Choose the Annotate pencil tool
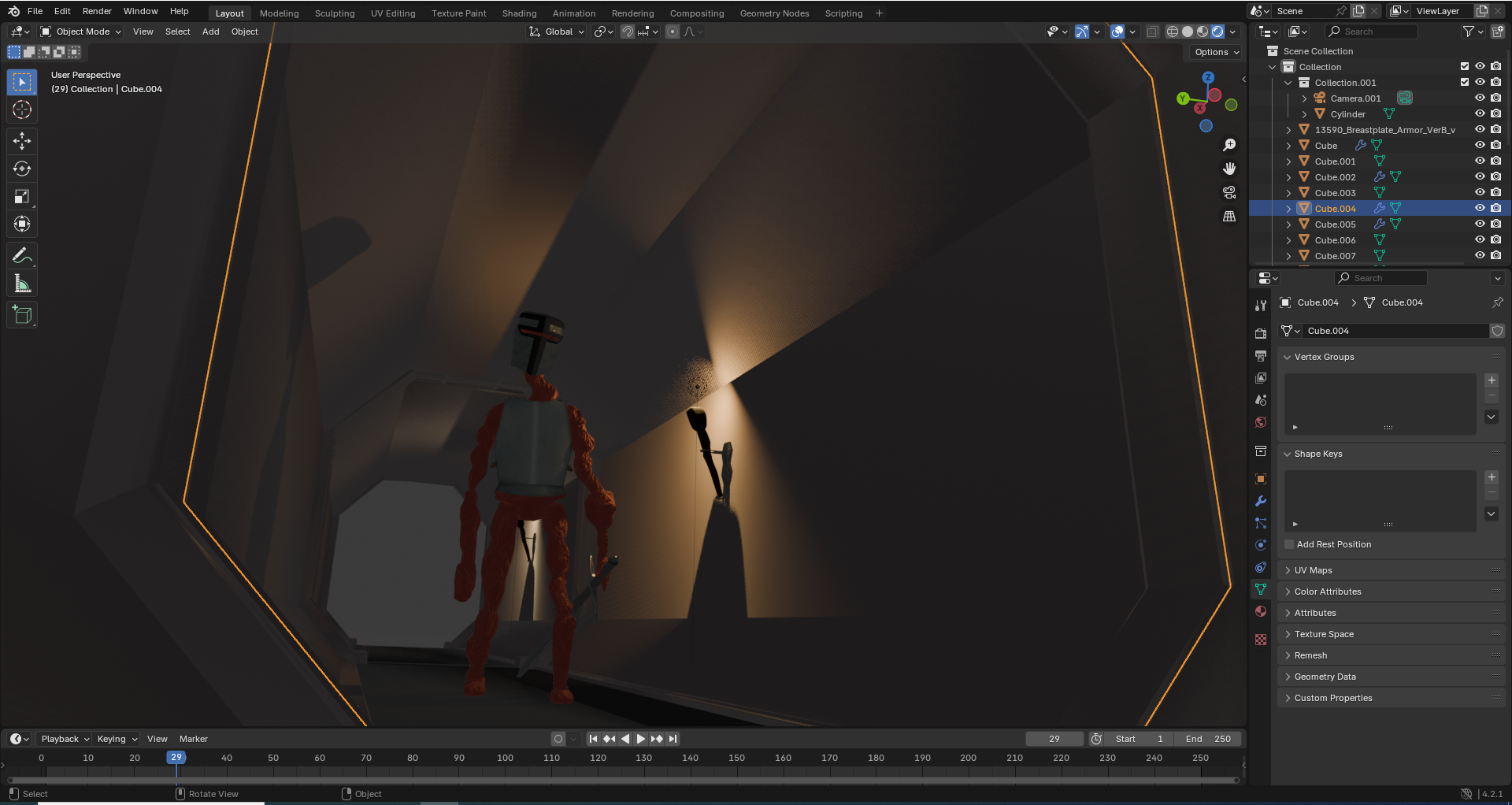Image resolution: width=1512 pixels, height=805 pixels. pos(22,256)
